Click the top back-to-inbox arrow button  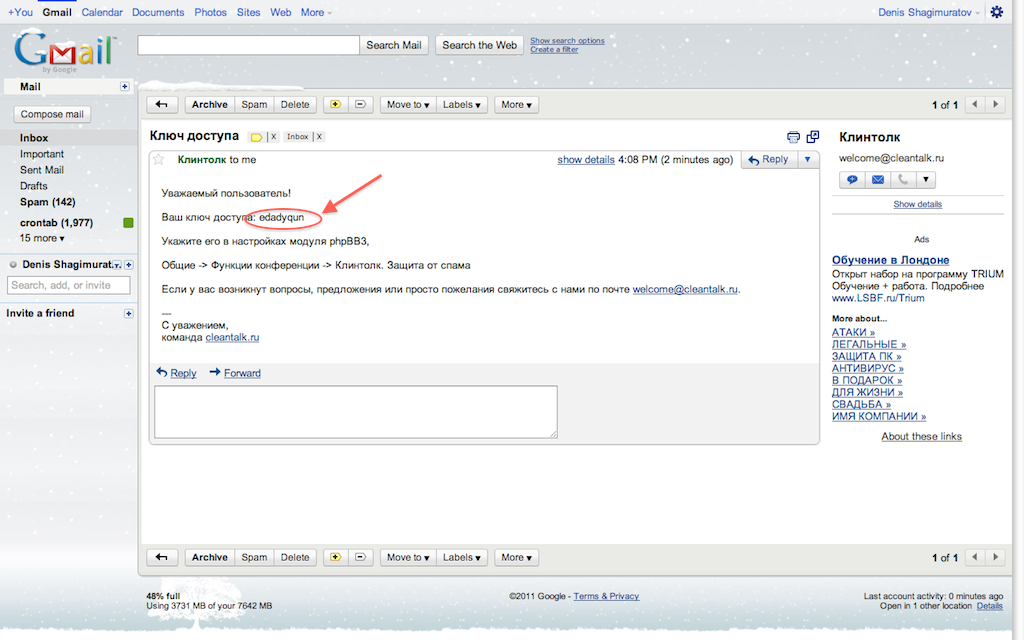162,105
